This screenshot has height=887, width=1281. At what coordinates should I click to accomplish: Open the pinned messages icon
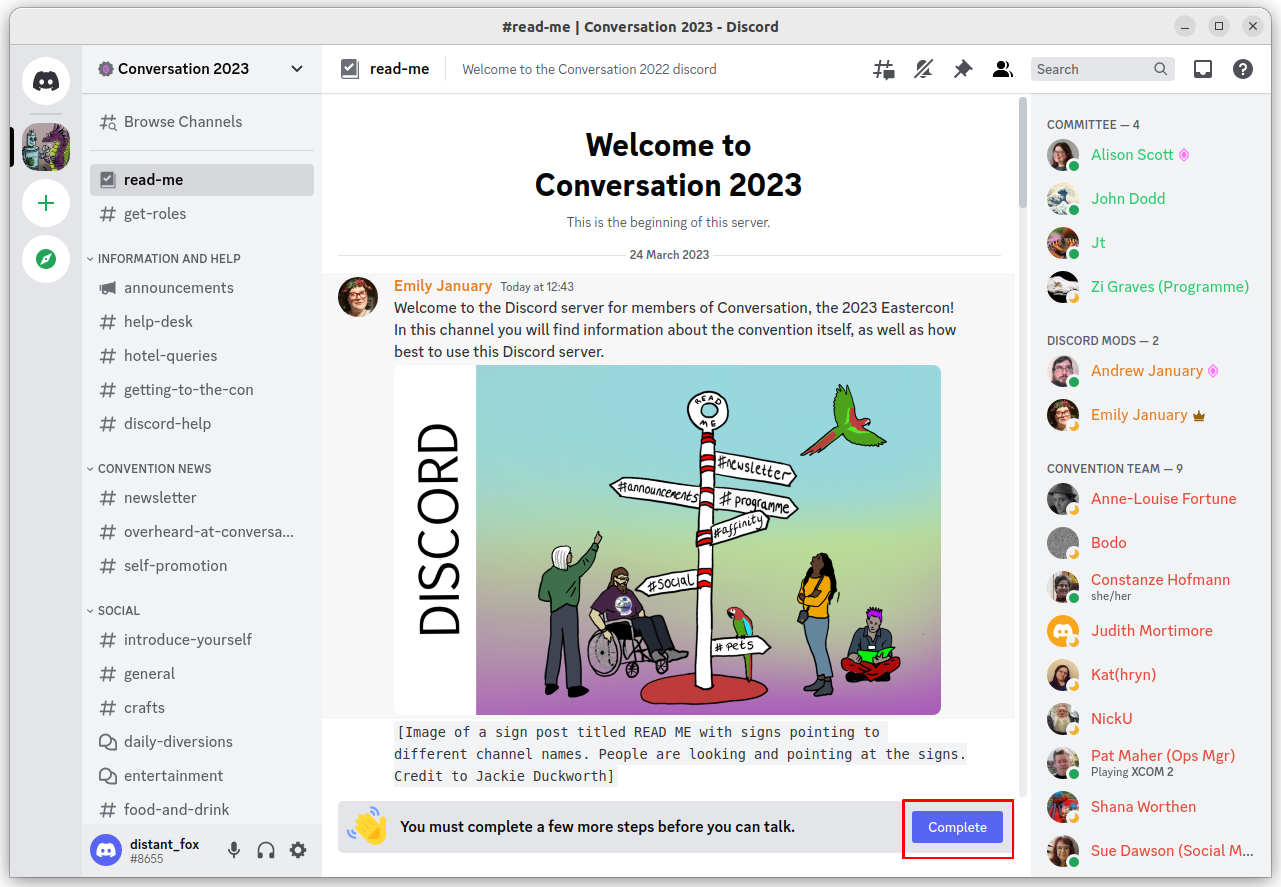pyautogui.click(x=963, y=69)
